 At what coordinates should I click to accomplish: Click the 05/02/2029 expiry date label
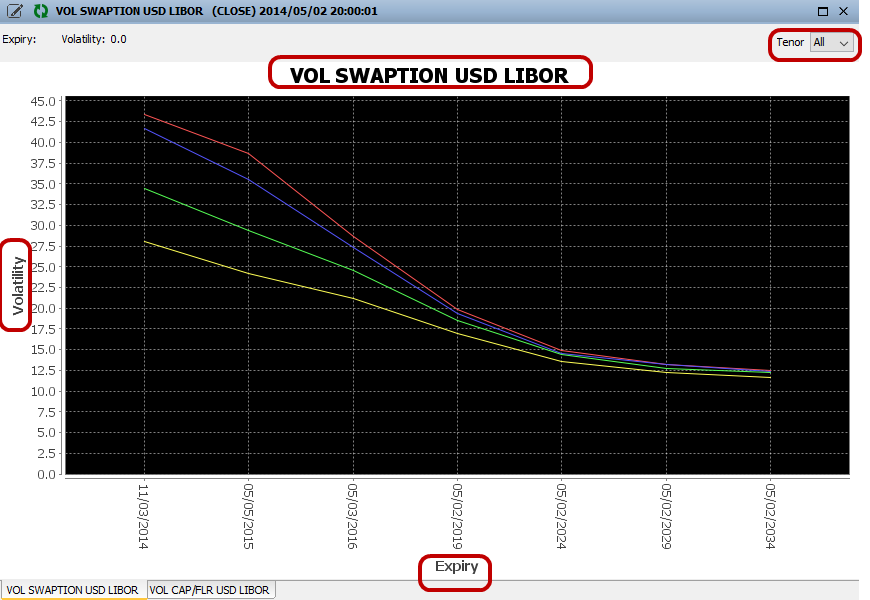[666, 516]
